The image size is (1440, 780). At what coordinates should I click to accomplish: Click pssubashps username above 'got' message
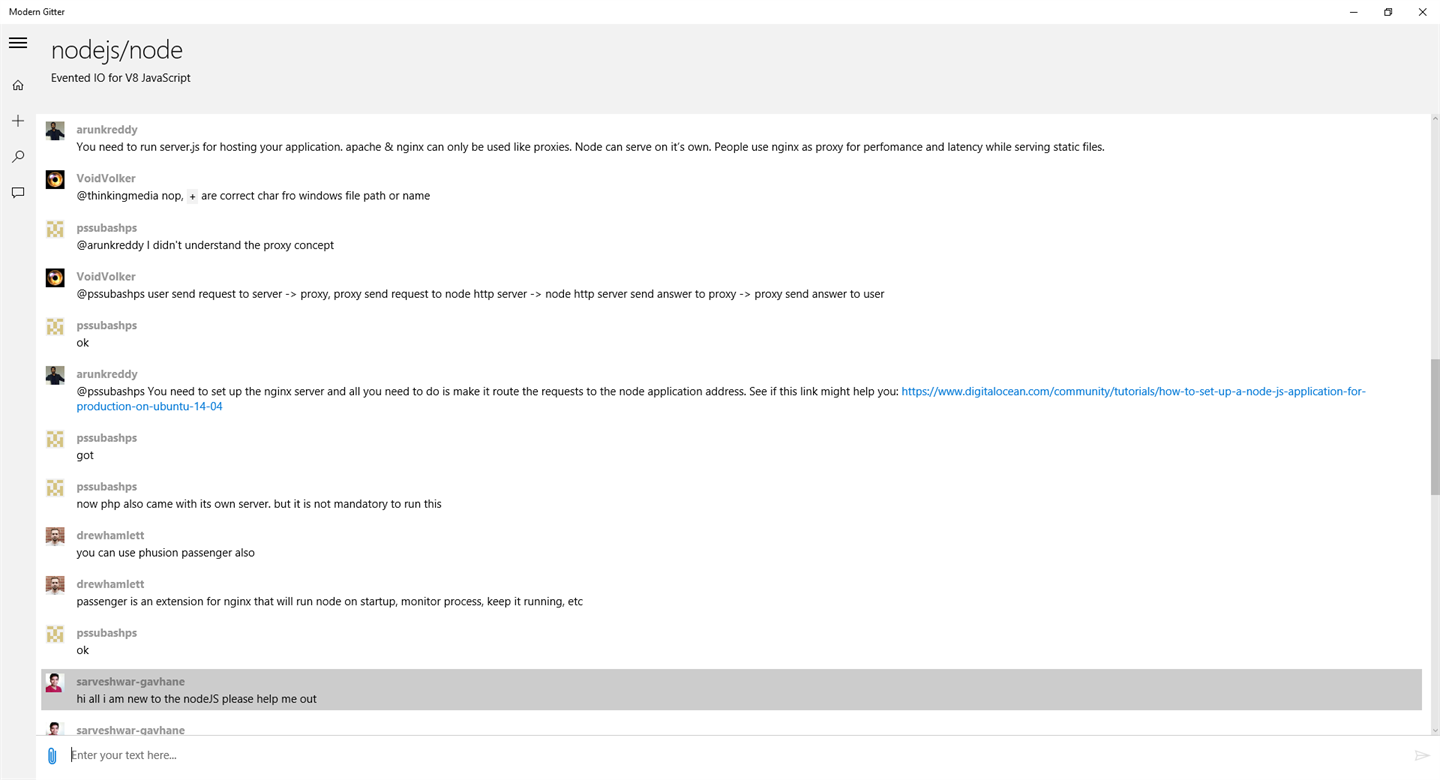(x=106, y=438)
